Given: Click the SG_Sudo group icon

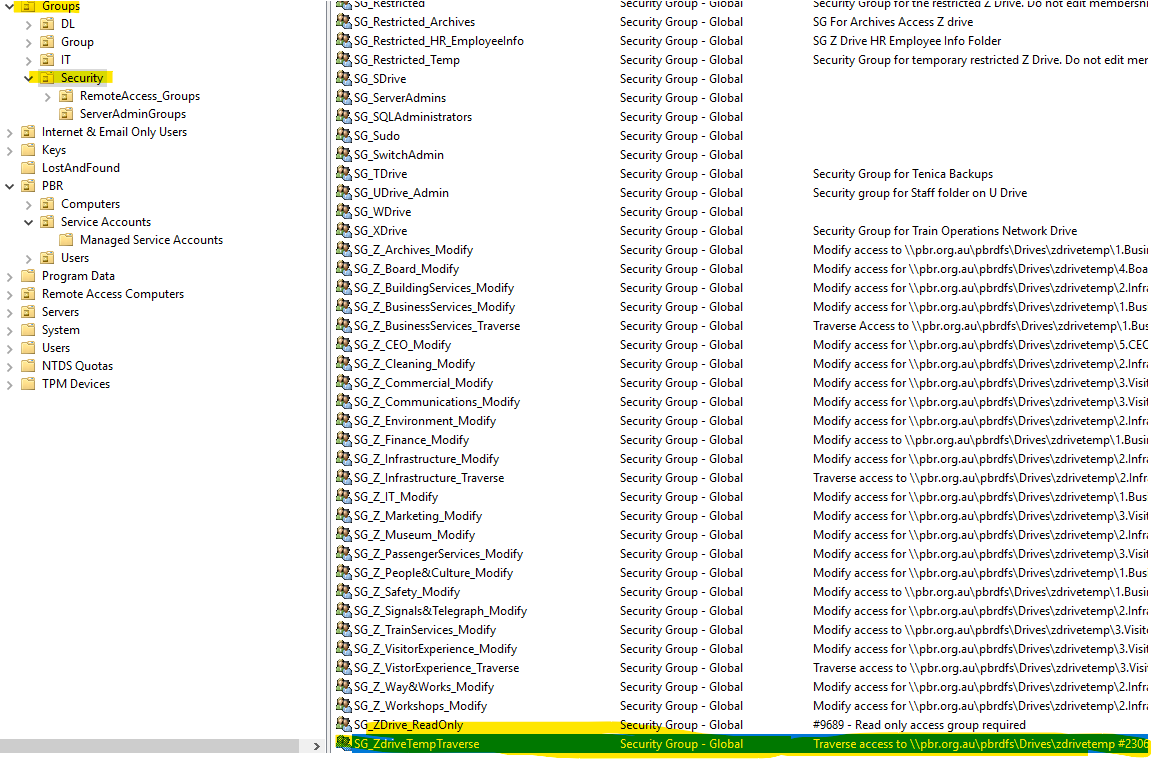Looking at the screenshot, I should (x=343, y=135).
